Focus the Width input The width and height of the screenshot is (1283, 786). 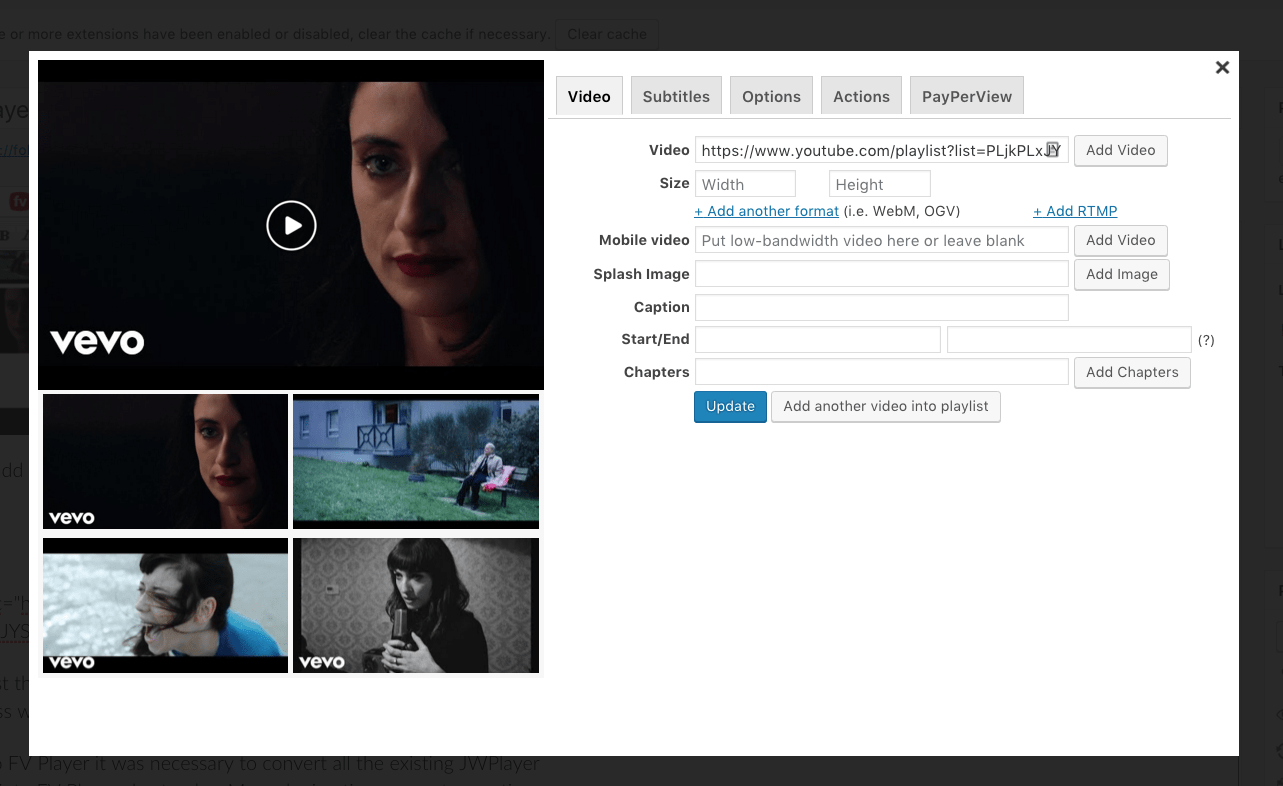pos(745,184)
